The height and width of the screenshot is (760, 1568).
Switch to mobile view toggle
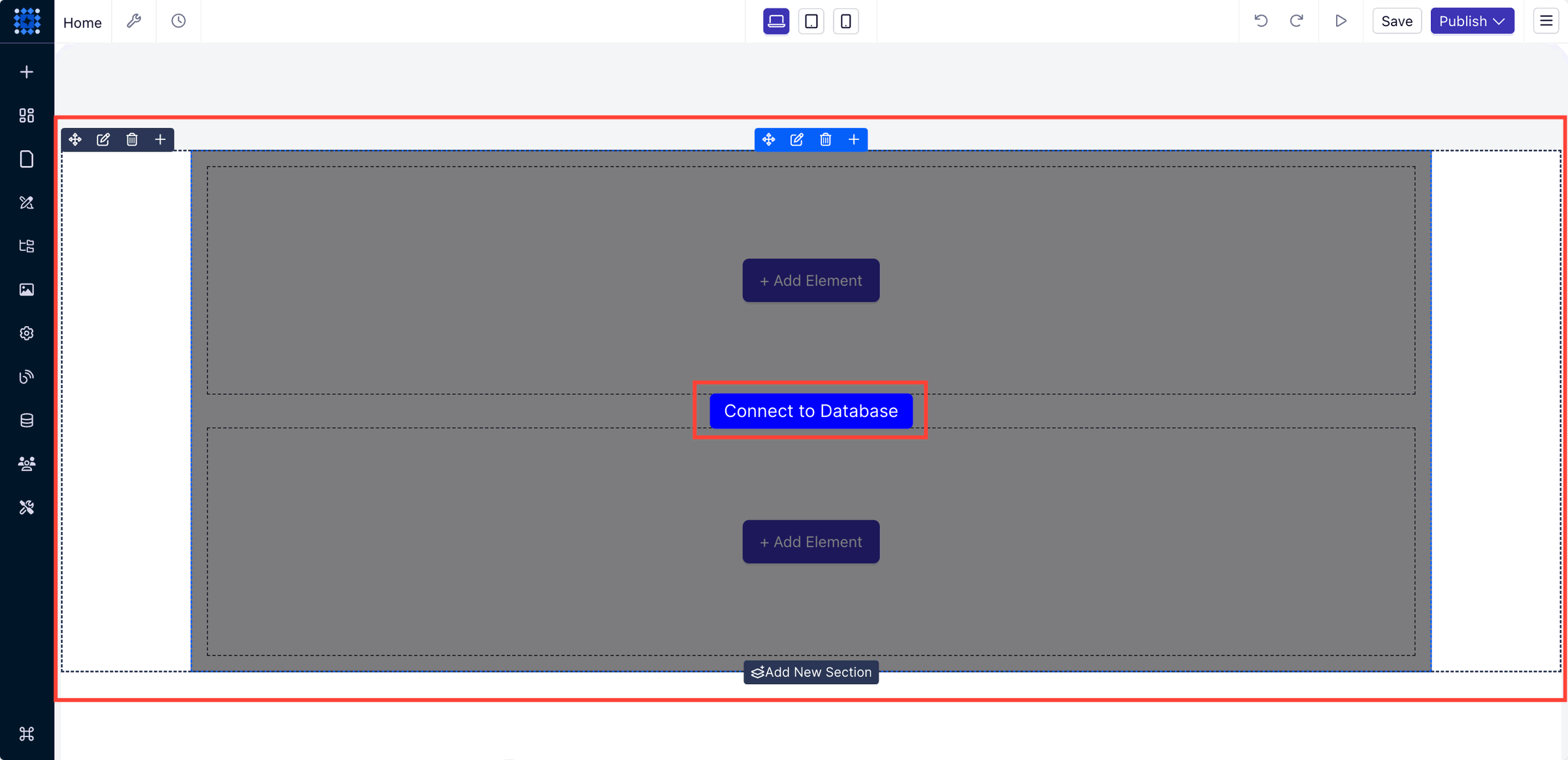845,21
